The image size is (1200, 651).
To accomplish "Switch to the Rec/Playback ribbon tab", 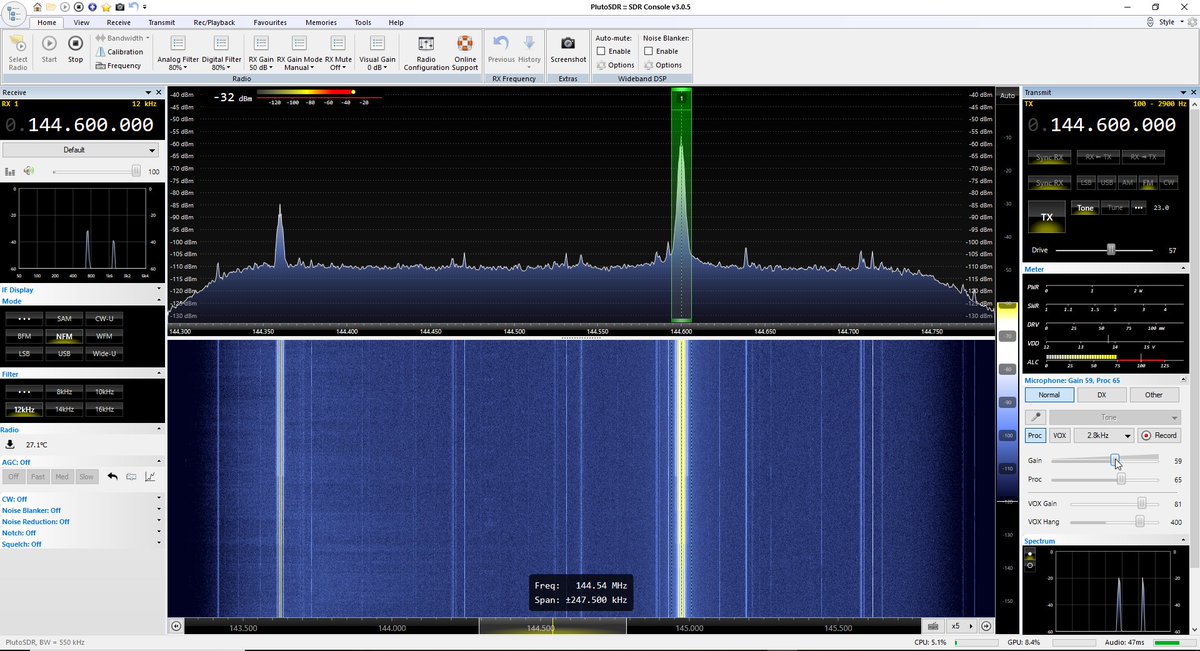I will 214,22.
